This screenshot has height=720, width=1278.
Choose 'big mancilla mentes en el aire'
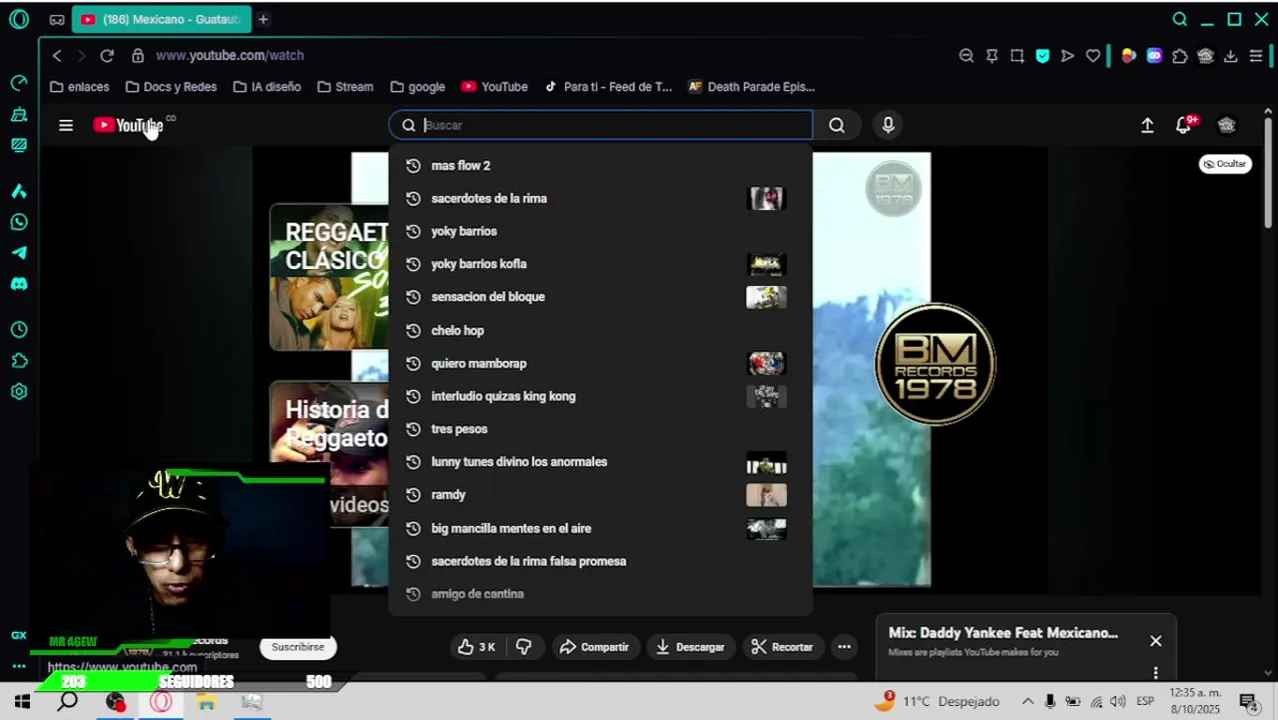tap(601, 528)
